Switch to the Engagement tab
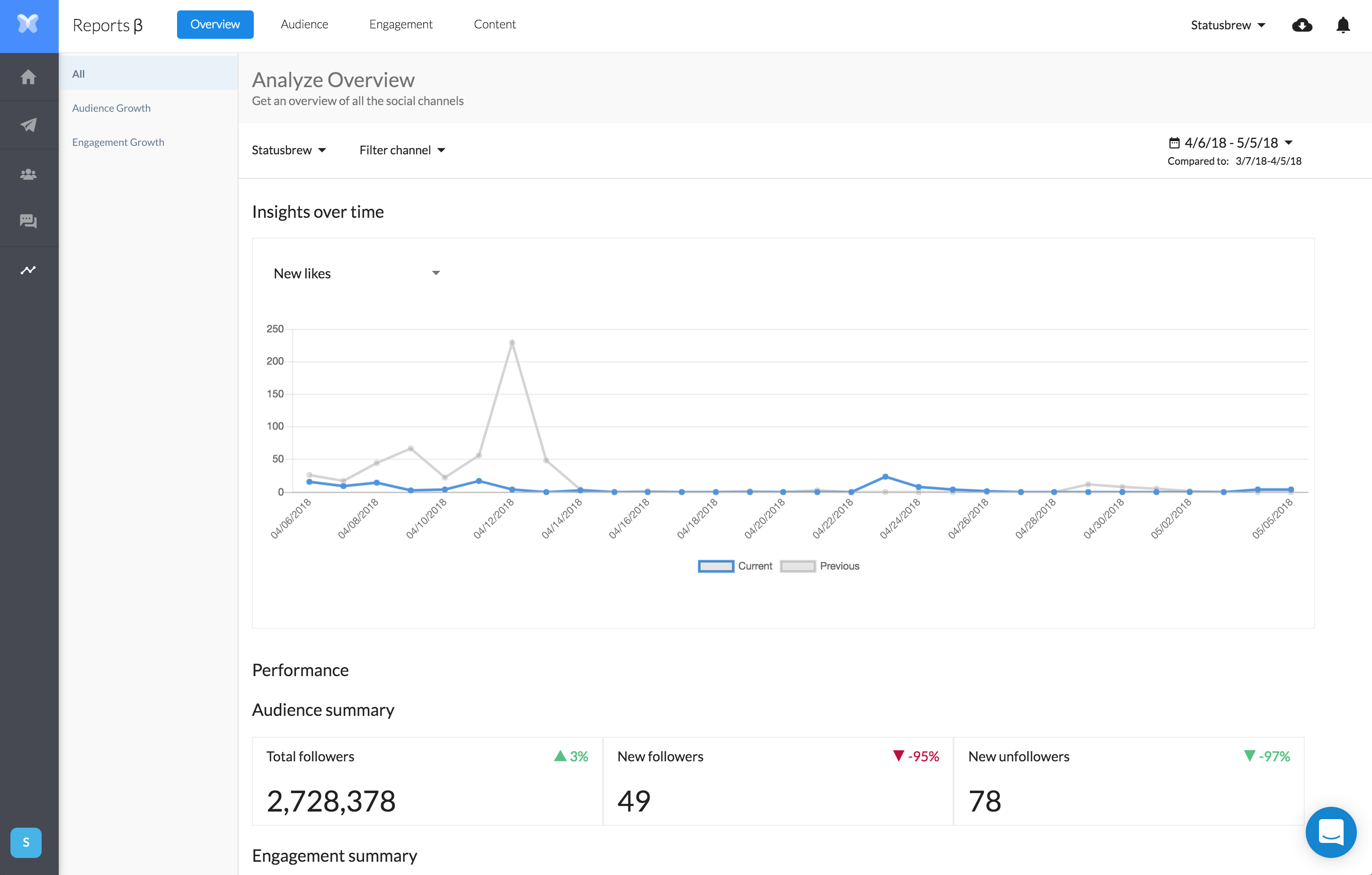This screenshot has width=1372, height=875. click(x=401, y=25)
